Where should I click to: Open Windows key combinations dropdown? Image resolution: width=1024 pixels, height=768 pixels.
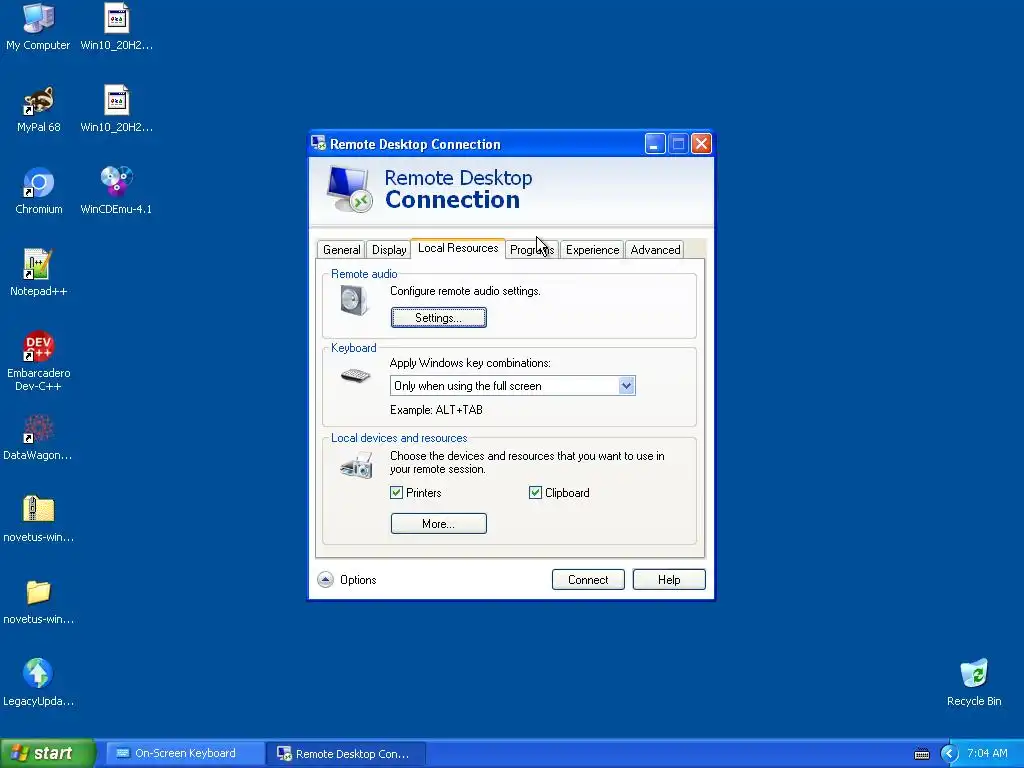click(626, 385)
